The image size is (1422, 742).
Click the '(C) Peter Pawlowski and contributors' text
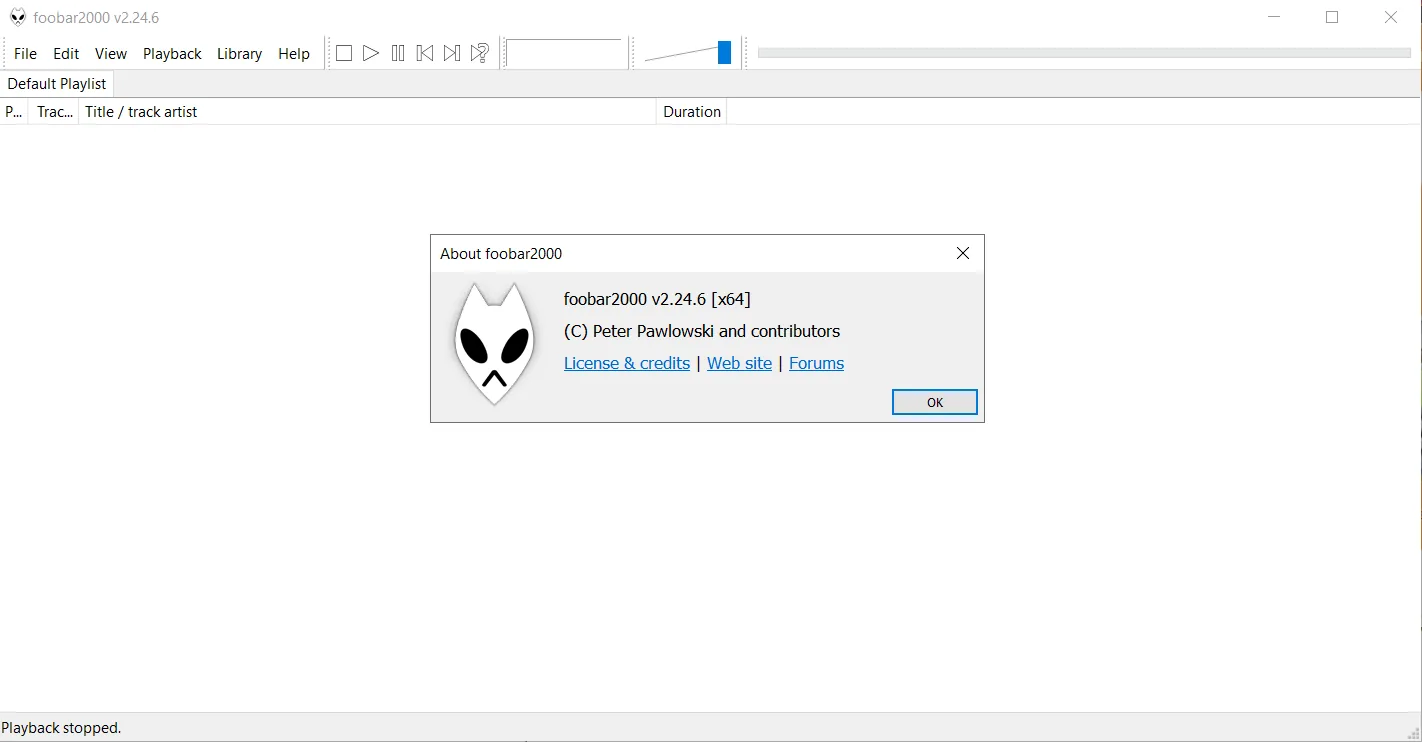[x=702, y=331]
